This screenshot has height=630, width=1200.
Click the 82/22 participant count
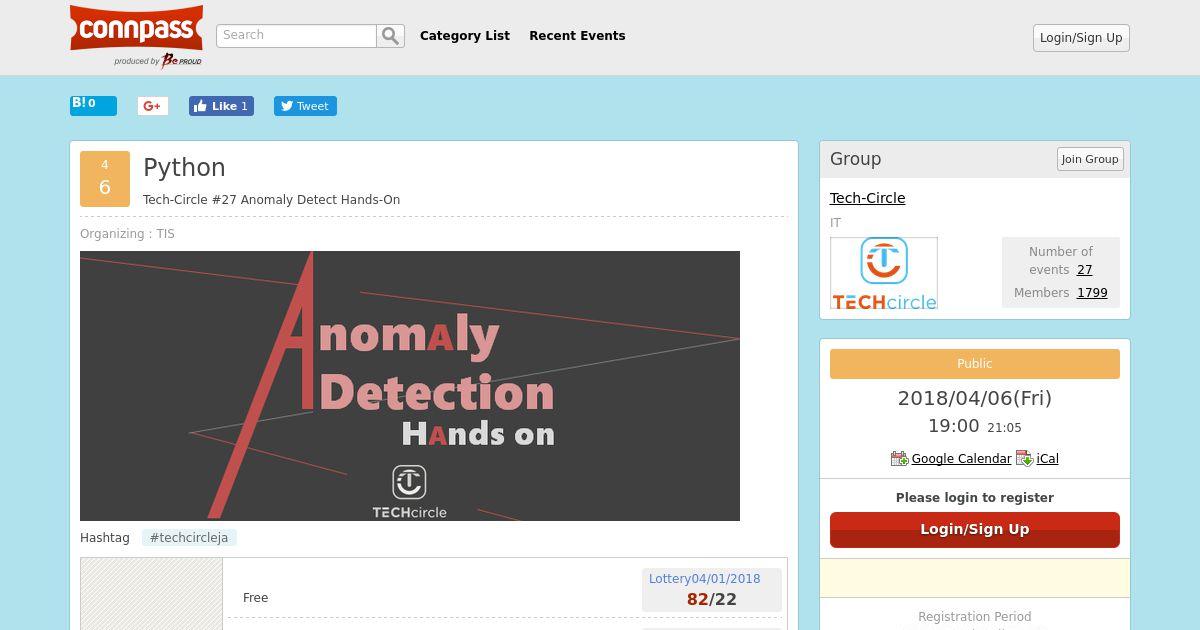click(712, 600)
